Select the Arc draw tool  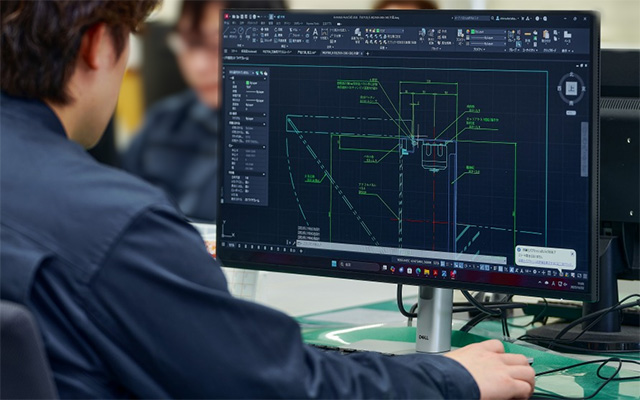click(x=248, y=32)
